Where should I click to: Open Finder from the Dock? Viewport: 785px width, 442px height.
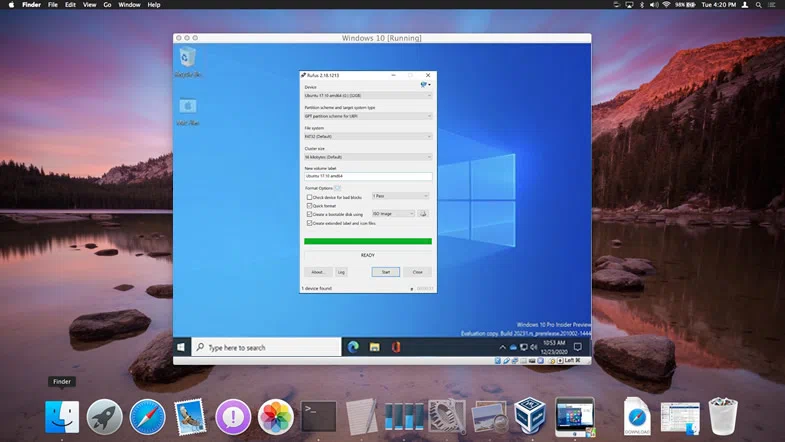(x=62, y=417)
